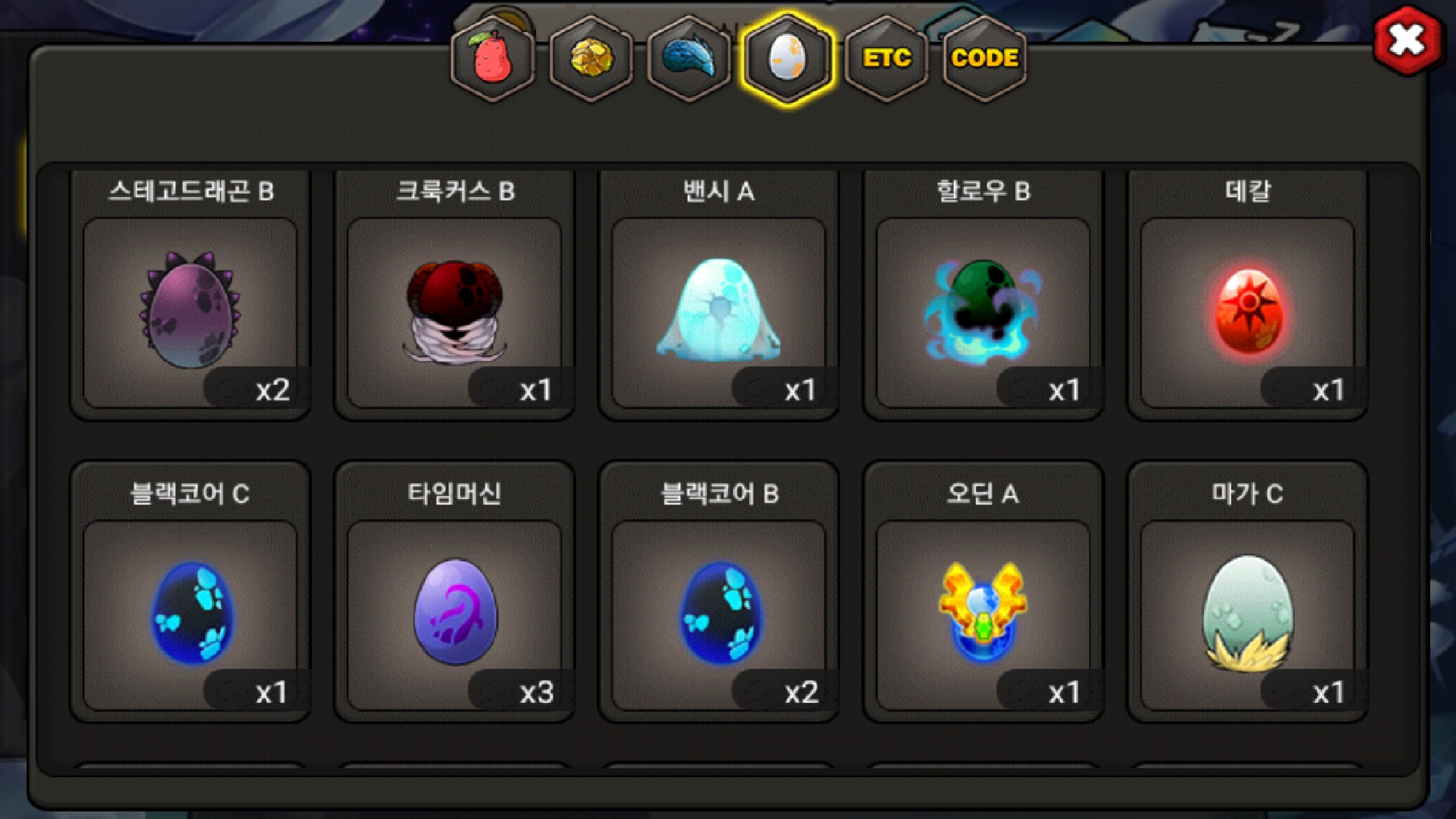The width and height of the screenshot is (1456, 819).
Task: Switch to the gold nugget tab
Action: tap(591, 59)
